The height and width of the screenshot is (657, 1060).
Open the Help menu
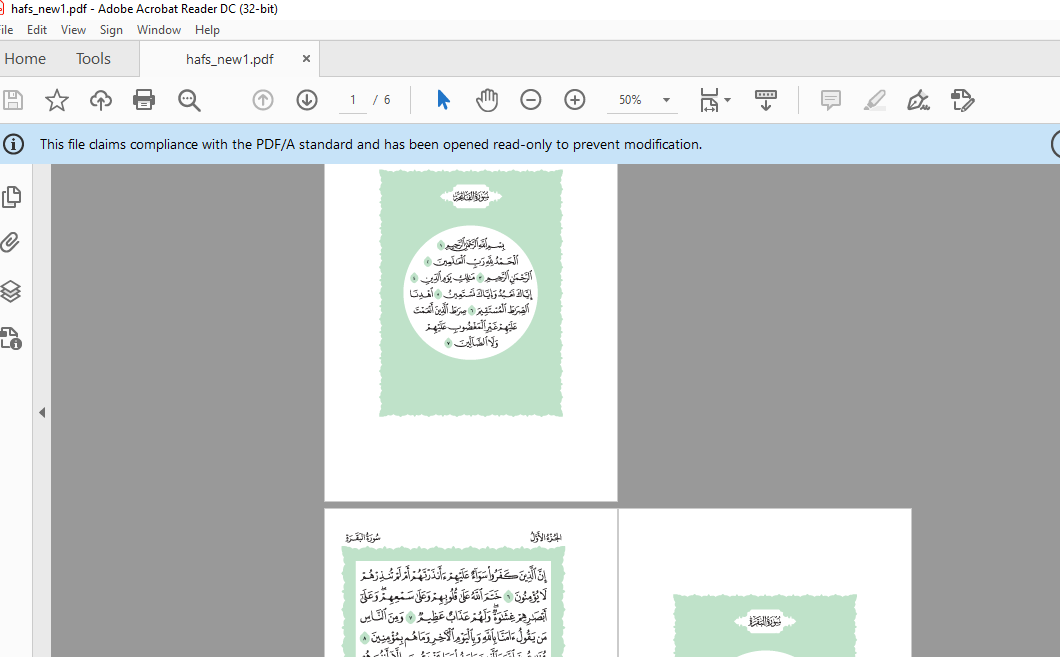(207, 30)
